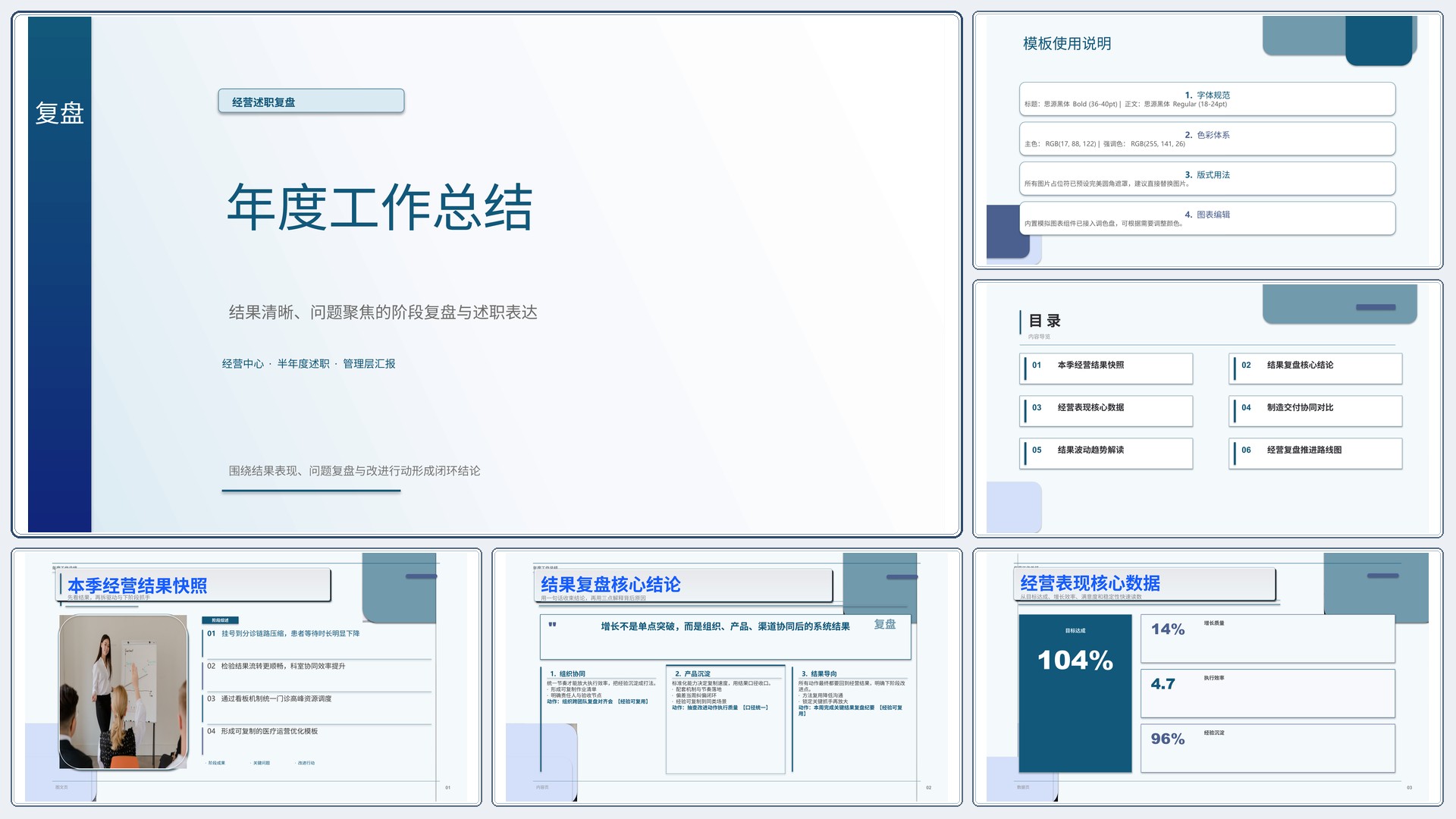Click the 本季经营结果快照 slide title
1456x819 pixels.
(137, 585)
